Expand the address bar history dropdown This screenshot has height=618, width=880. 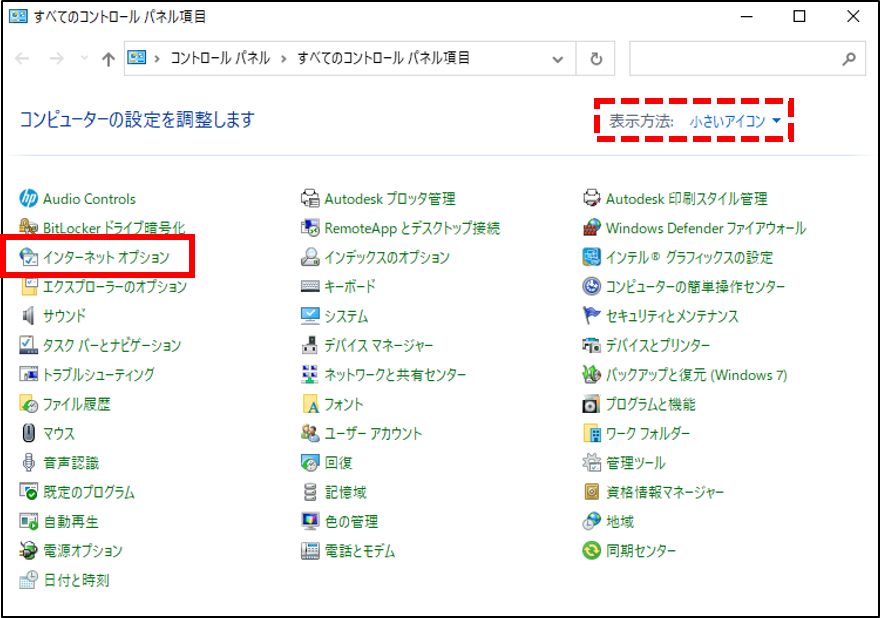pos(557,58)
